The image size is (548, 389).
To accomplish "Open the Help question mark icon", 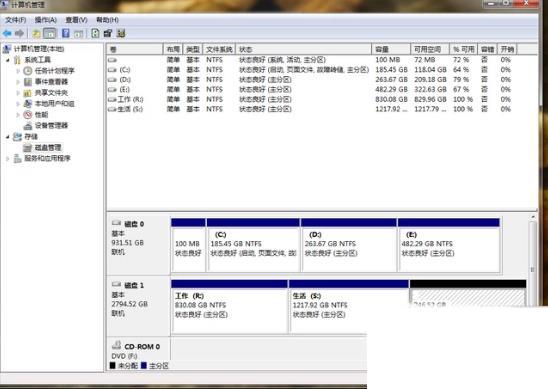I will (x=65, y=33).
